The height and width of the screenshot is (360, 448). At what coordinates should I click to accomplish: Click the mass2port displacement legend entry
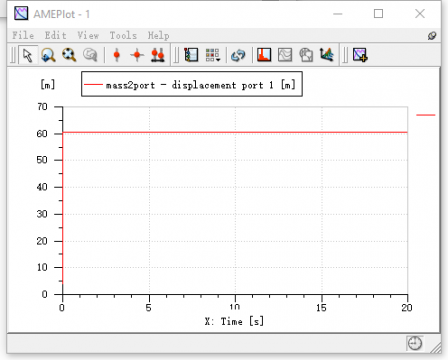coord(192,85)
